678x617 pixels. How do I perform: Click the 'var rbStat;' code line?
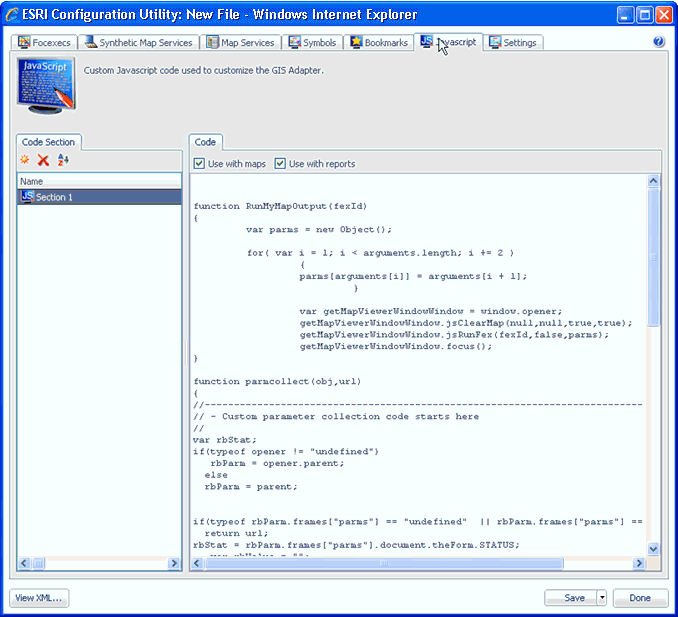(225, 440)
